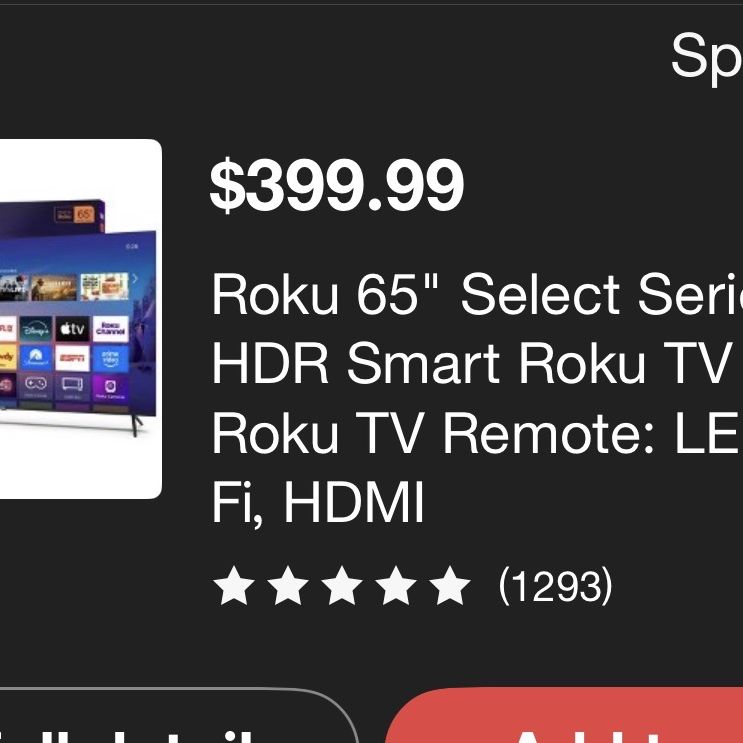Tap the TV stand leg in product thumbnail

pyautogui.click(x=136, y=426)
